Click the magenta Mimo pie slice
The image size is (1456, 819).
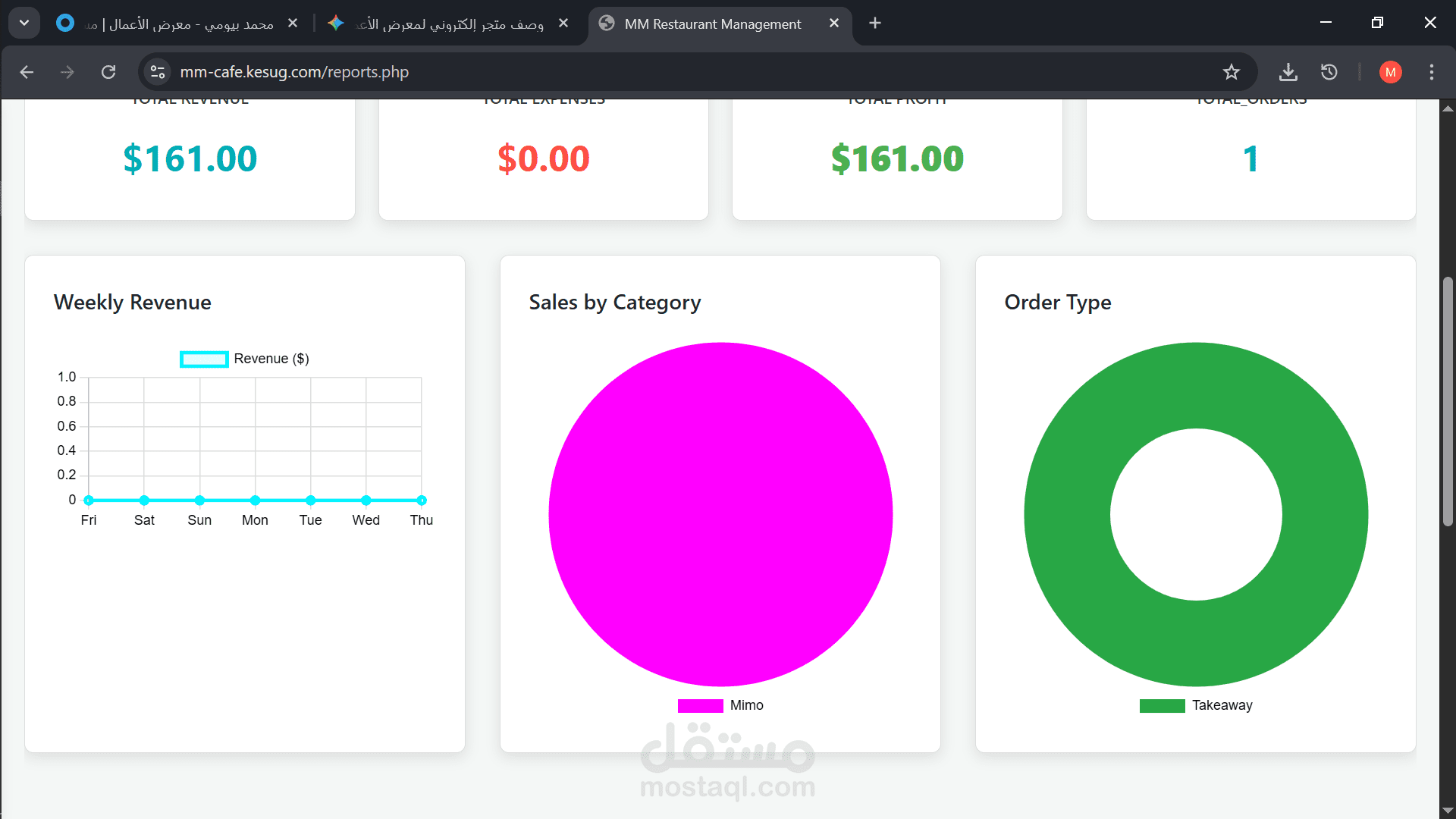tap(720, 514)
